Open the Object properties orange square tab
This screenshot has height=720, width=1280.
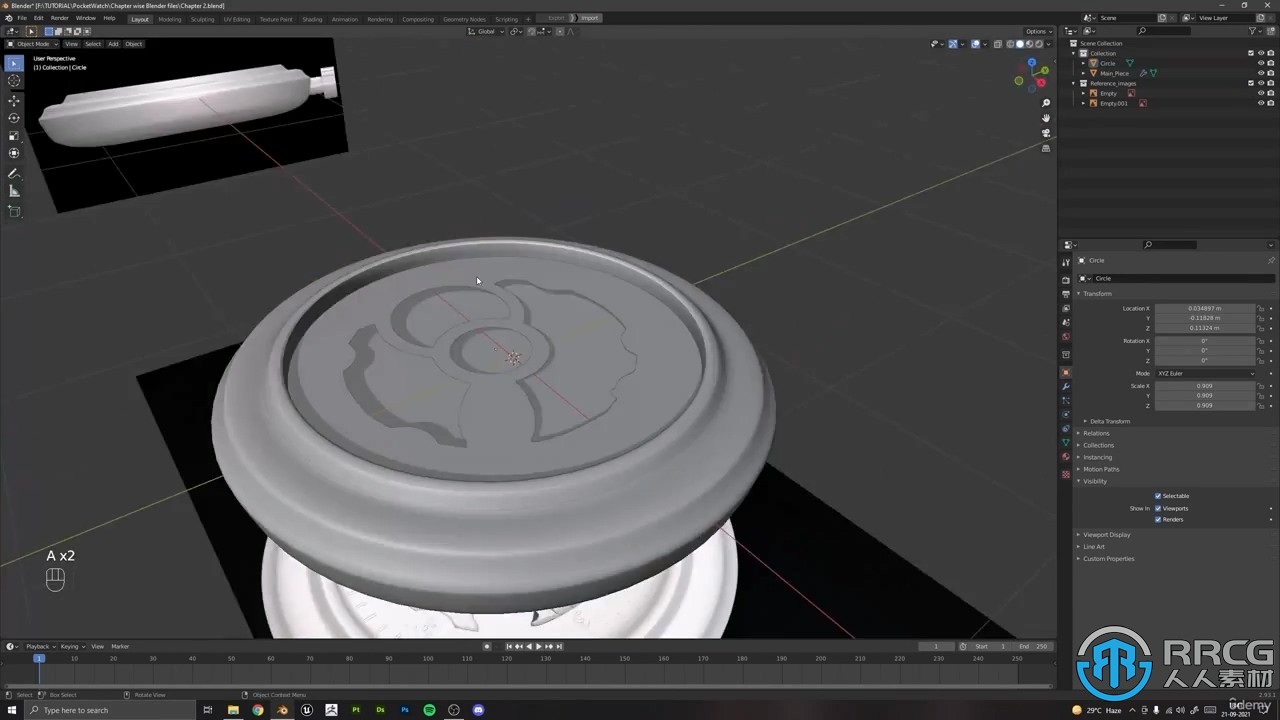(1066, 373)
